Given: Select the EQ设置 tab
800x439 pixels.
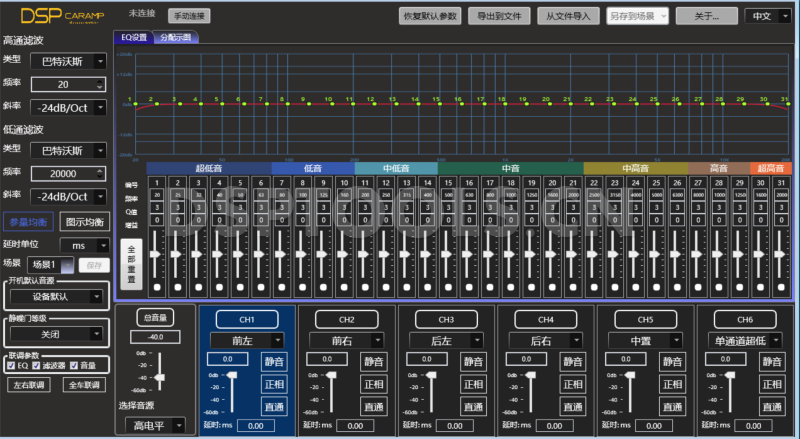Looking at the screenshot, I should pyautogui.click(x=134, y=37).
